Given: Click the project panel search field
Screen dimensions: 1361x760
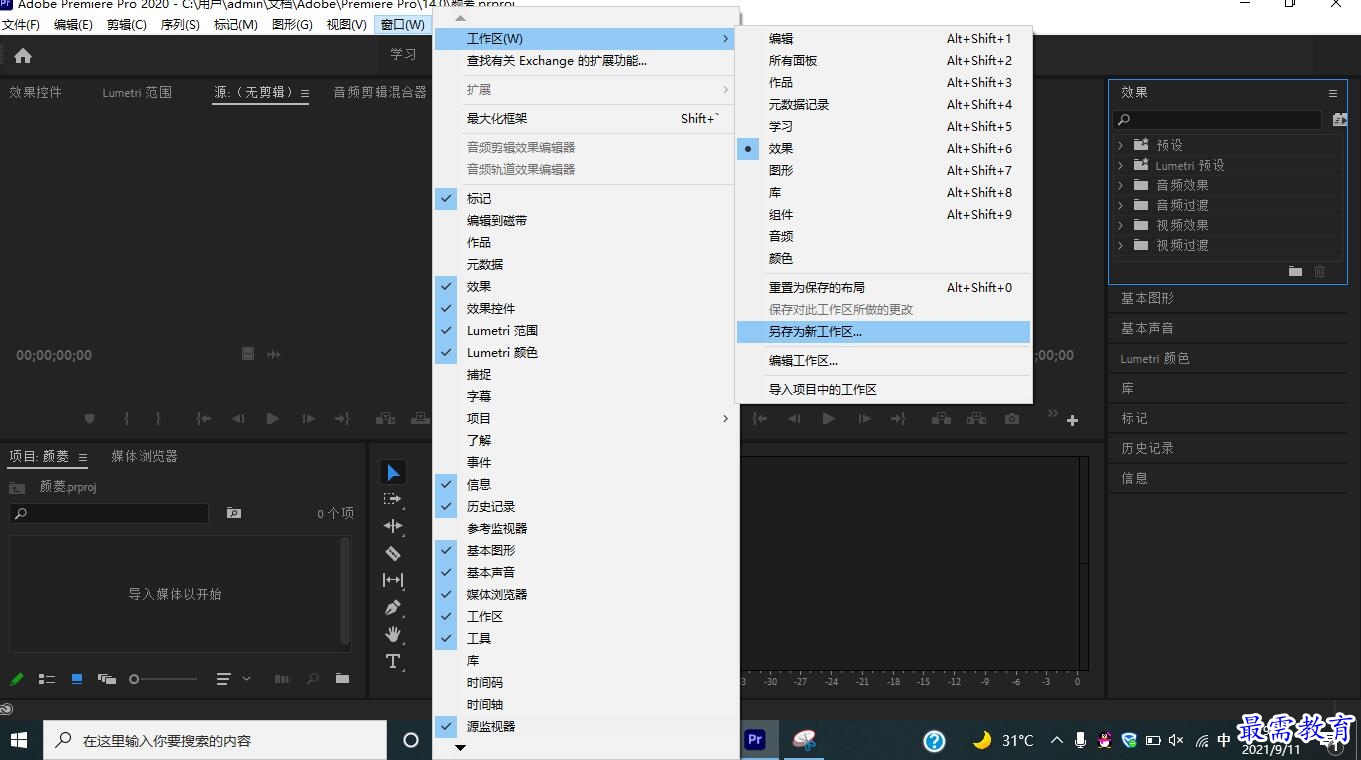Looking at the screenshot, I should click(x=109, y=513).
